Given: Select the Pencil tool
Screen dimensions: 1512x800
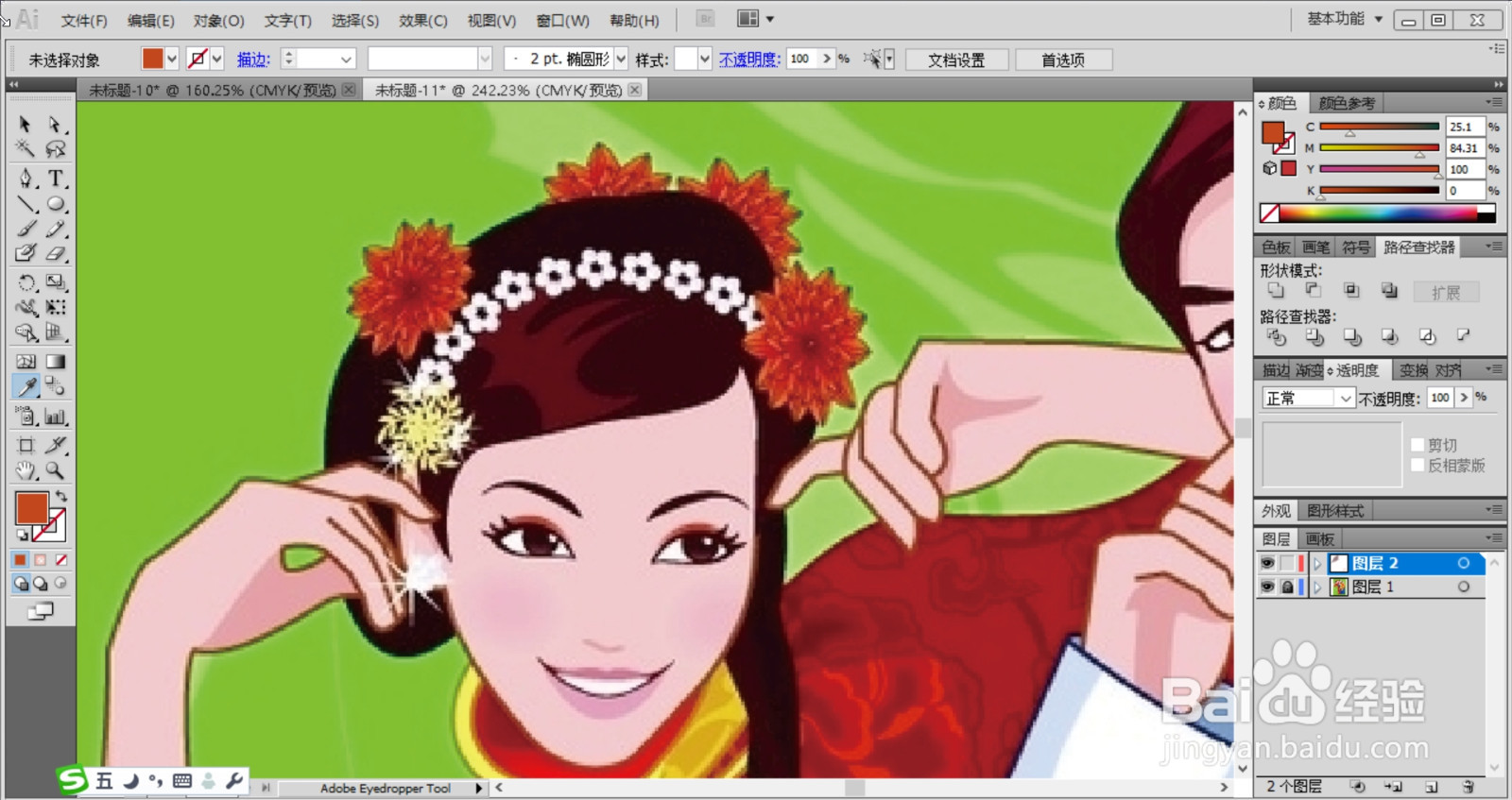Looking at the screenshot, I should (x=55, y=229).
